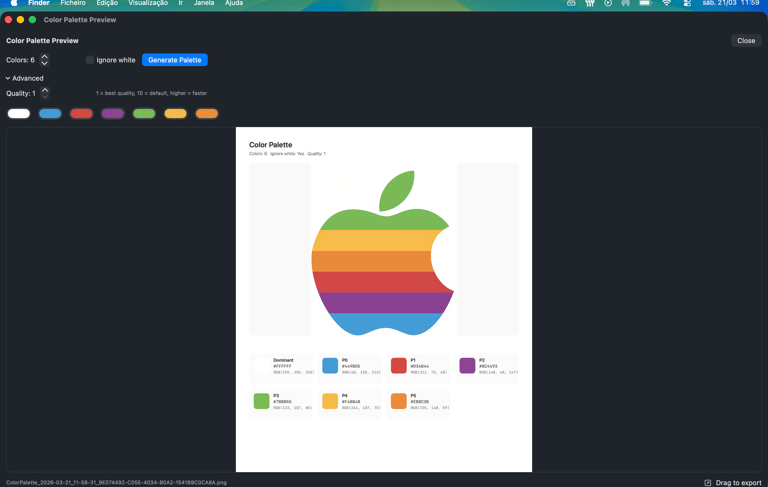
Task: Select the blue palette pill
Action: pyautogui.click(x=50, y=114)
